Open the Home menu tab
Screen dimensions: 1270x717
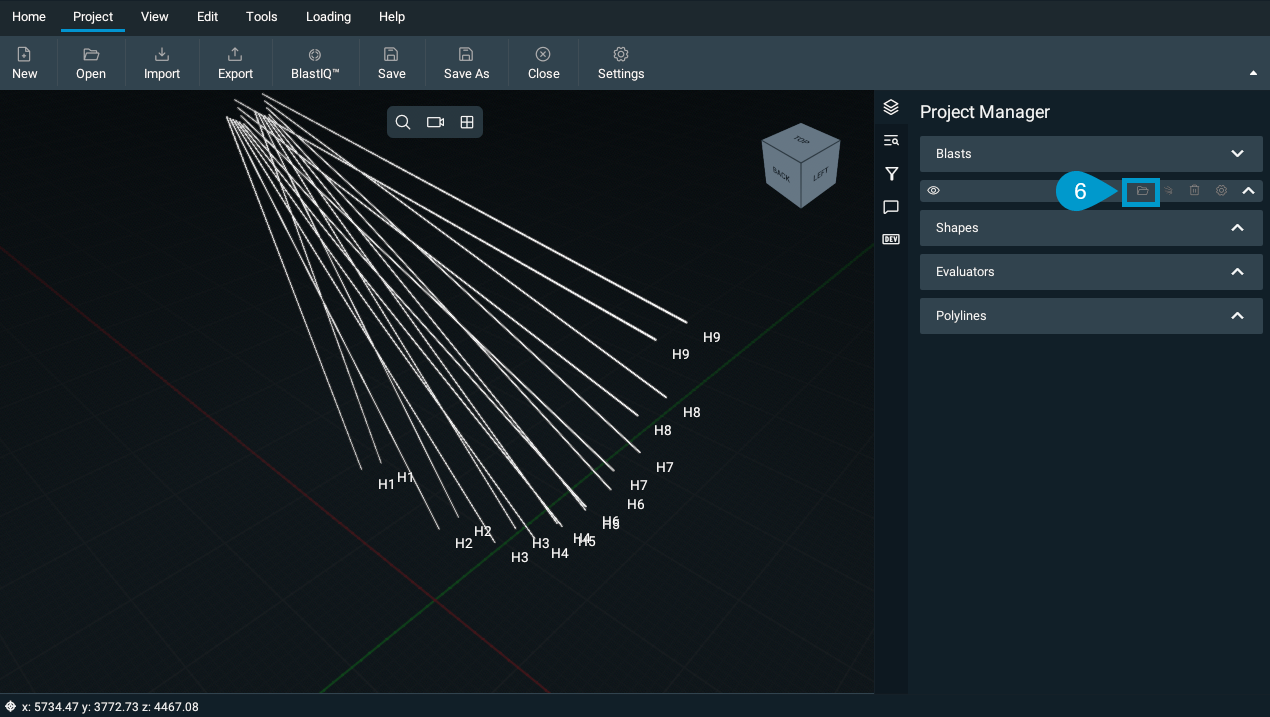pos(29,16)
